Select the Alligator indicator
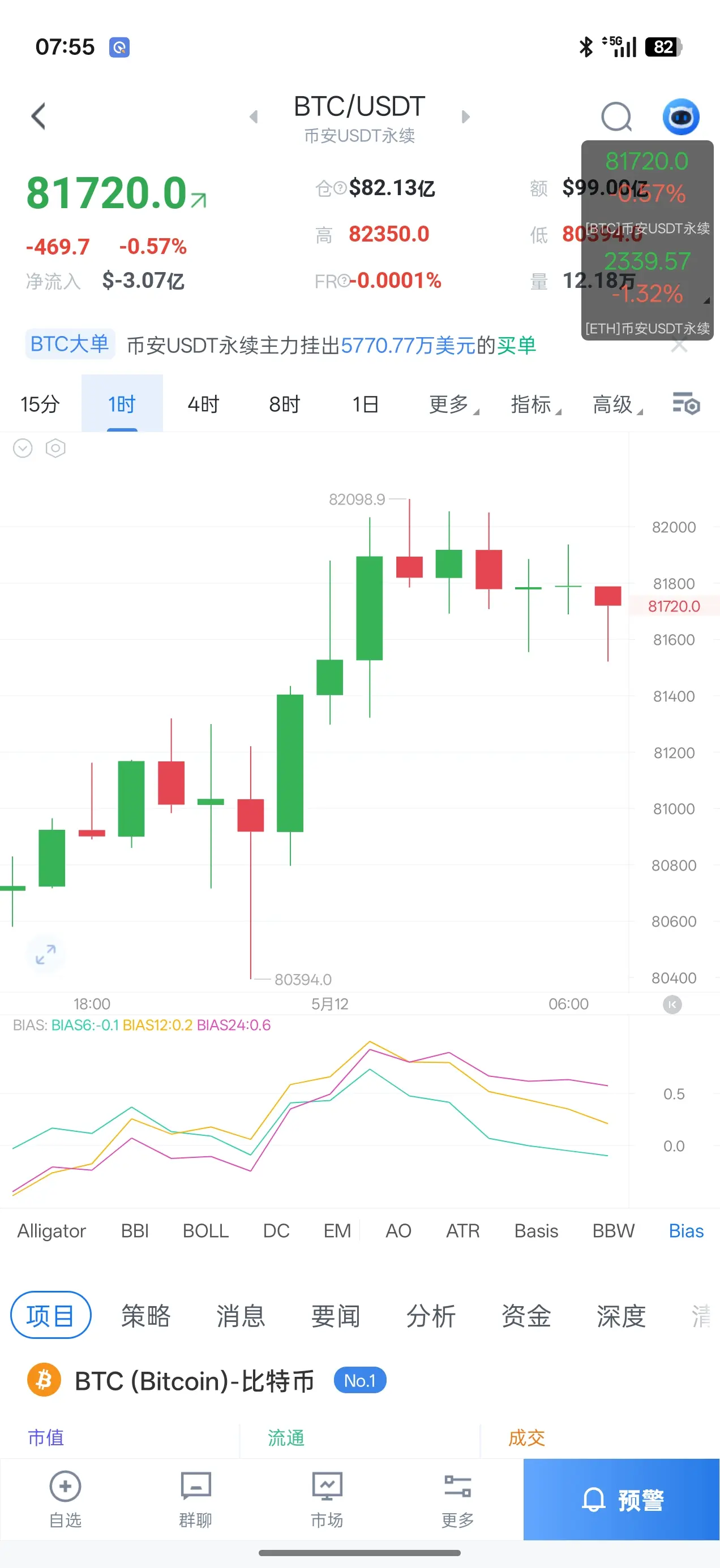The height and width of the screenshot is (1568, 720). tap(52, 1231)
